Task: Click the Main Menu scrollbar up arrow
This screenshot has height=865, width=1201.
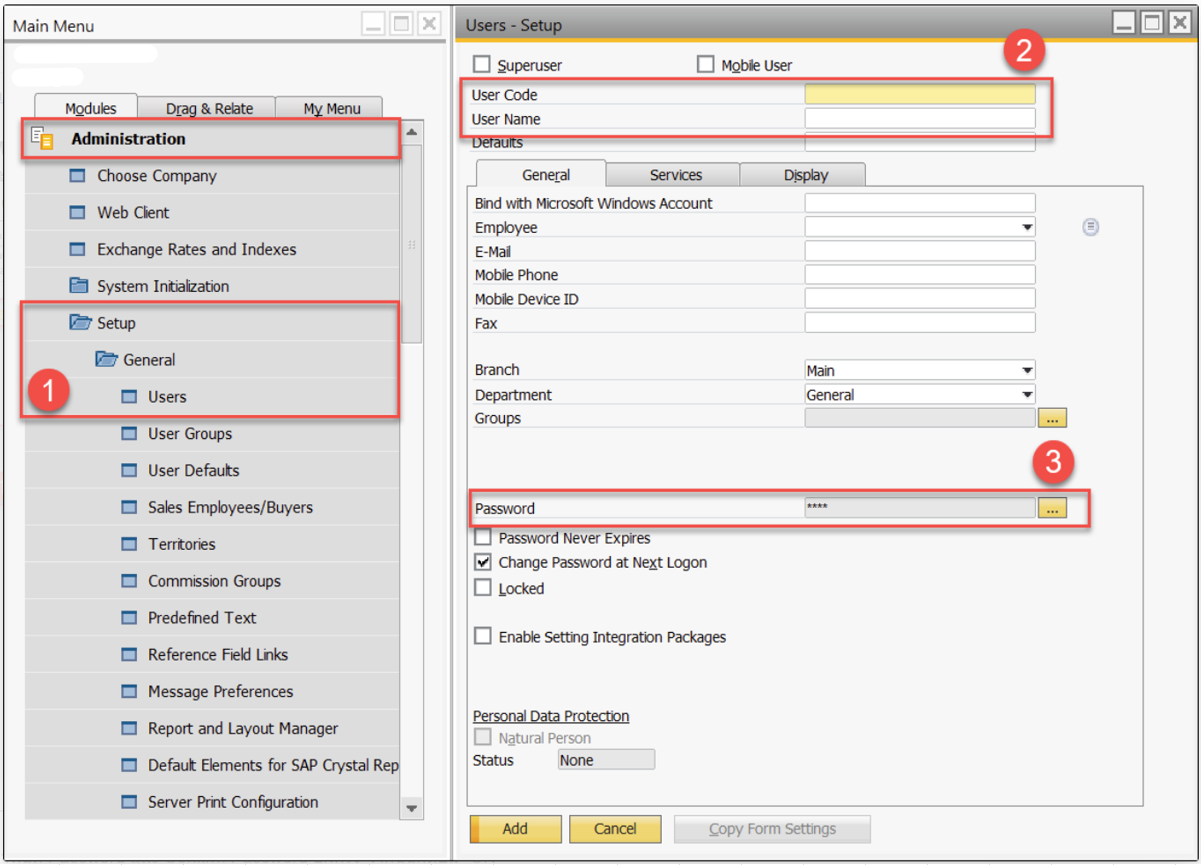Action: pos(411,132)
